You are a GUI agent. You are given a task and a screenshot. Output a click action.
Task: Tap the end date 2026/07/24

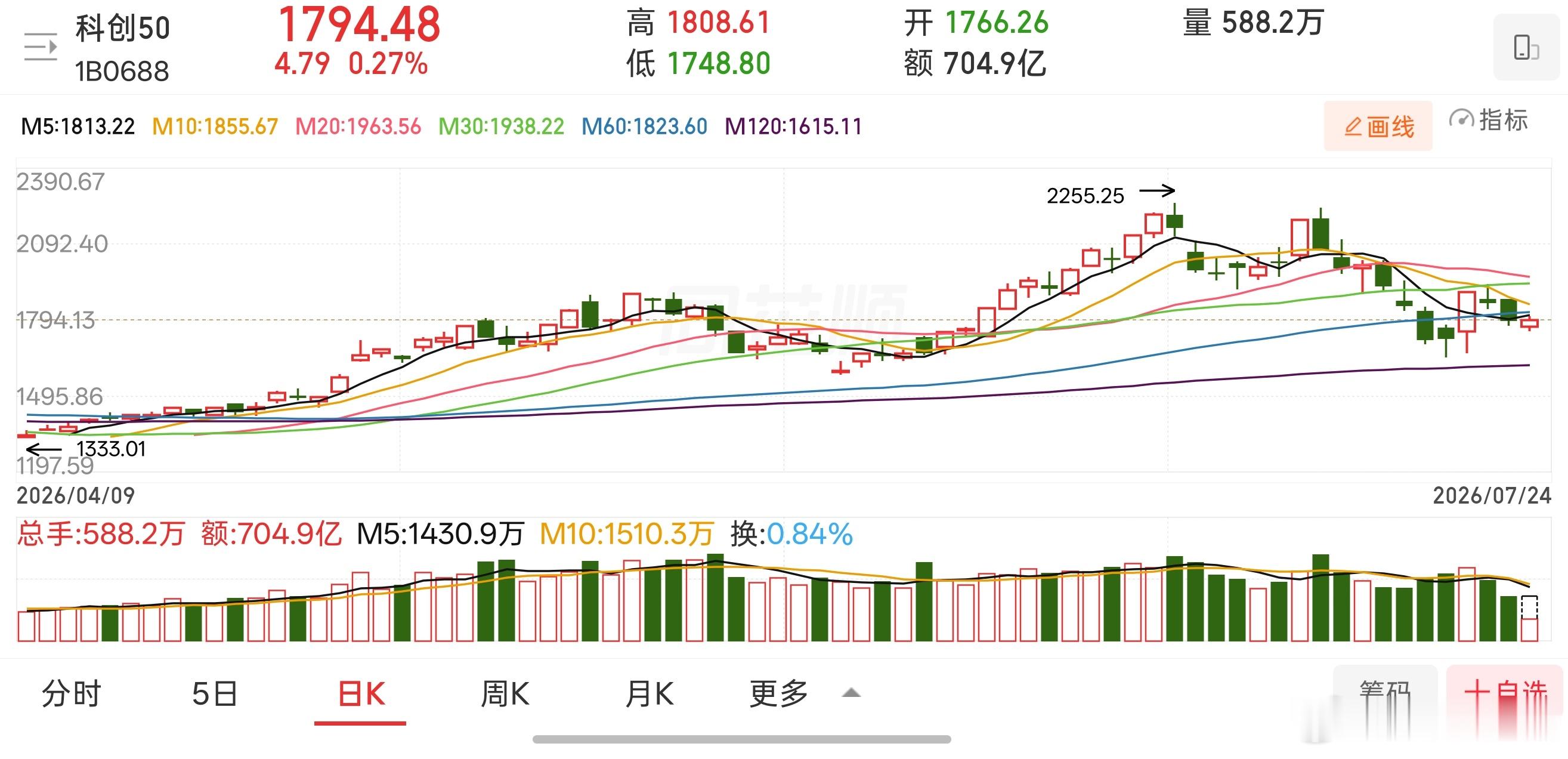(1492, 495)
